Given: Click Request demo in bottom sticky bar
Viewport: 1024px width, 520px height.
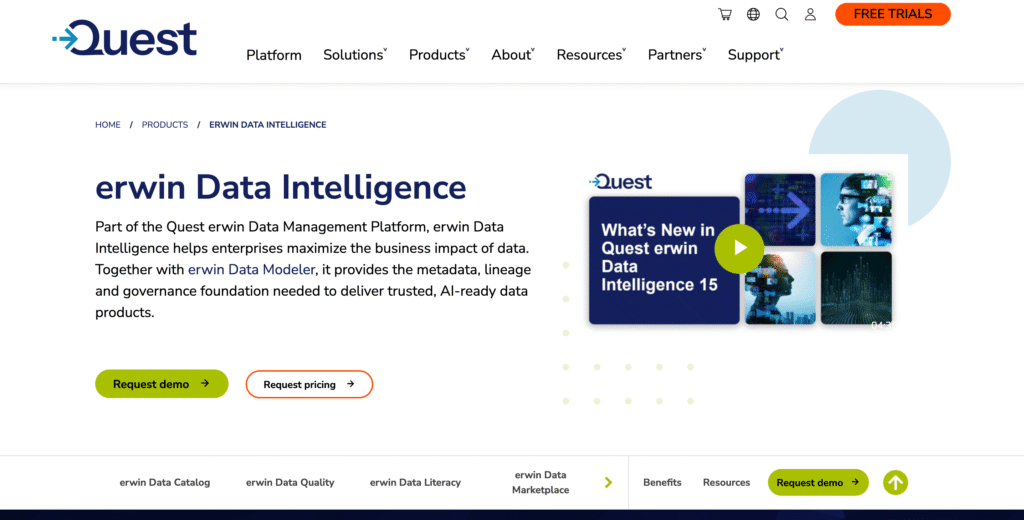Looking at the screenshot, I should coord(818,483).
